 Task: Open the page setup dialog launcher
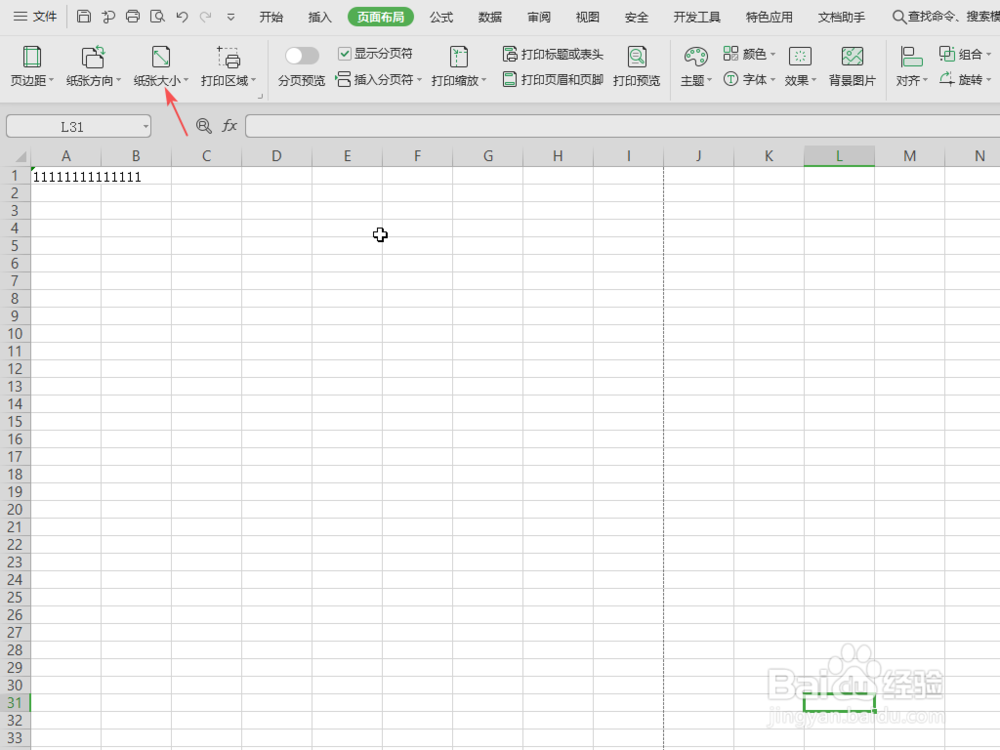(260, 96)
